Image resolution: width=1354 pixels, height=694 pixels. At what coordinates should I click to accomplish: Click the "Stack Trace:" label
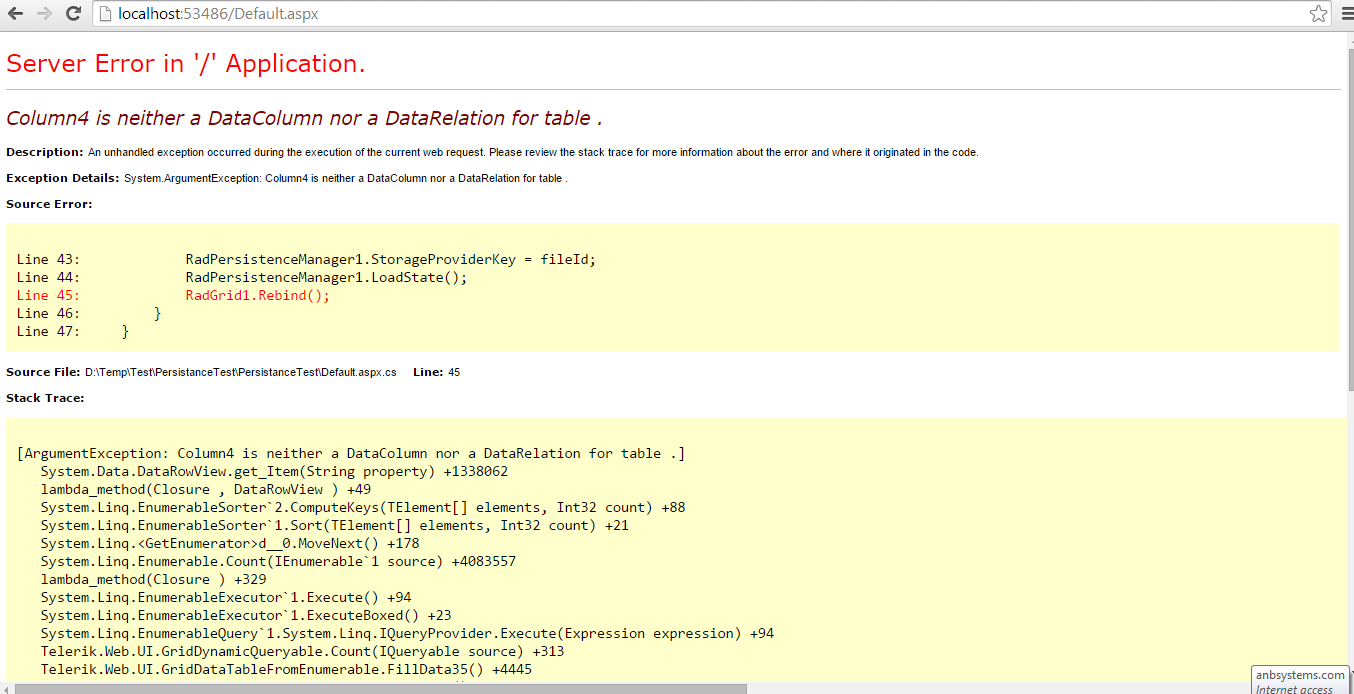pyautogui.click(x=45, y=398)
